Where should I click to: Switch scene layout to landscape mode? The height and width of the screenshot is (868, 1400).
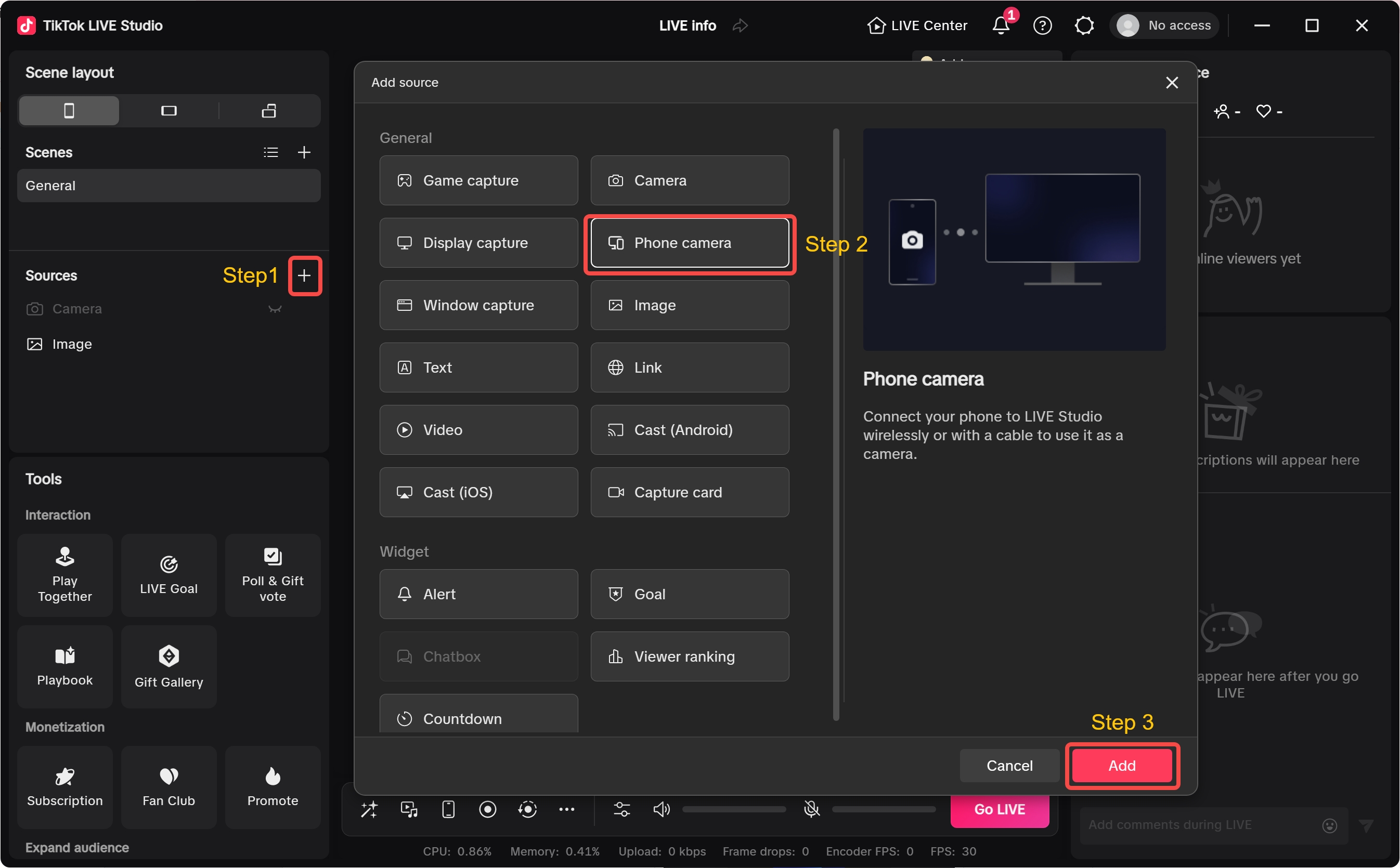pyautogui.click(x=168, y=110)
